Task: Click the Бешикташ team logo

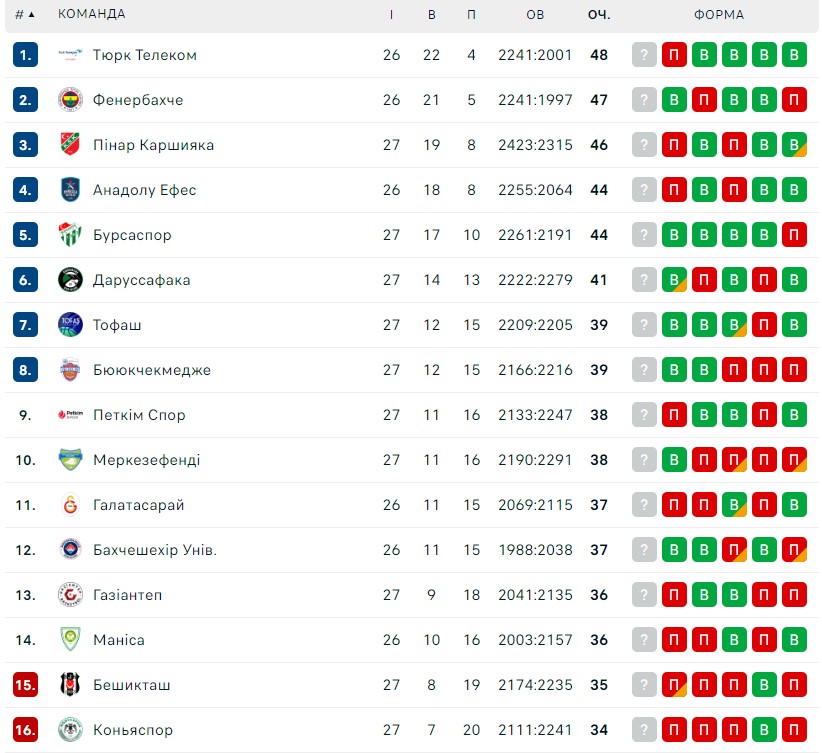Action: click(70, 685)
